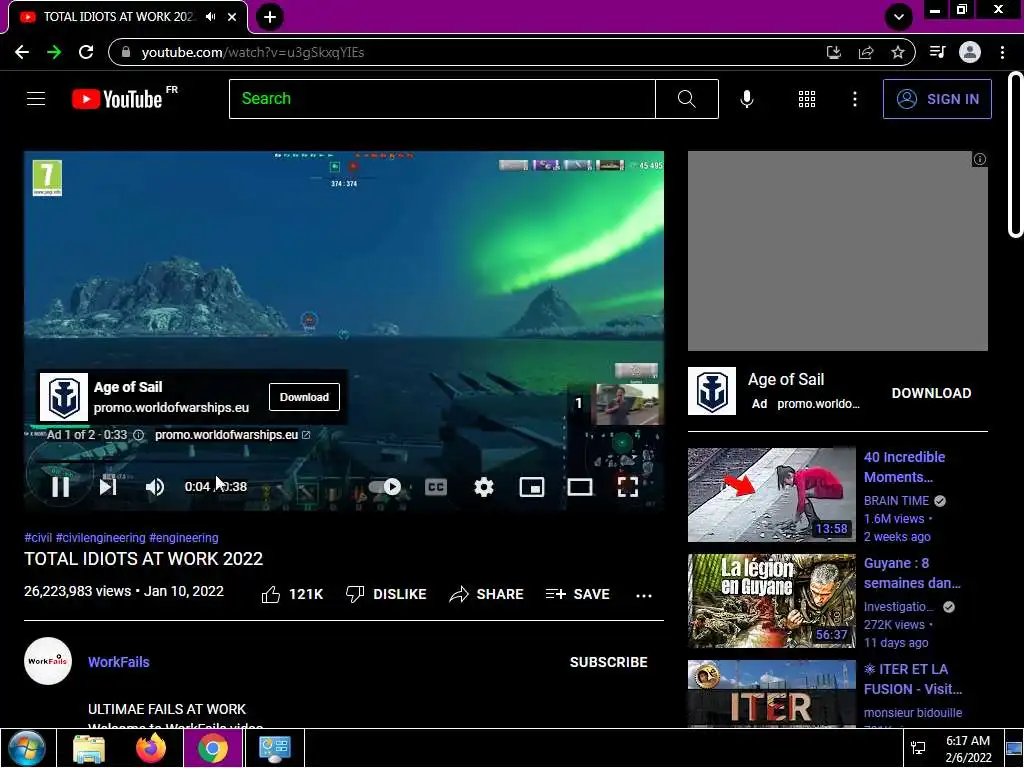The image size is (1024, 768).
Task: Open File Explorer from taskbar
Action: coord(89,748)
